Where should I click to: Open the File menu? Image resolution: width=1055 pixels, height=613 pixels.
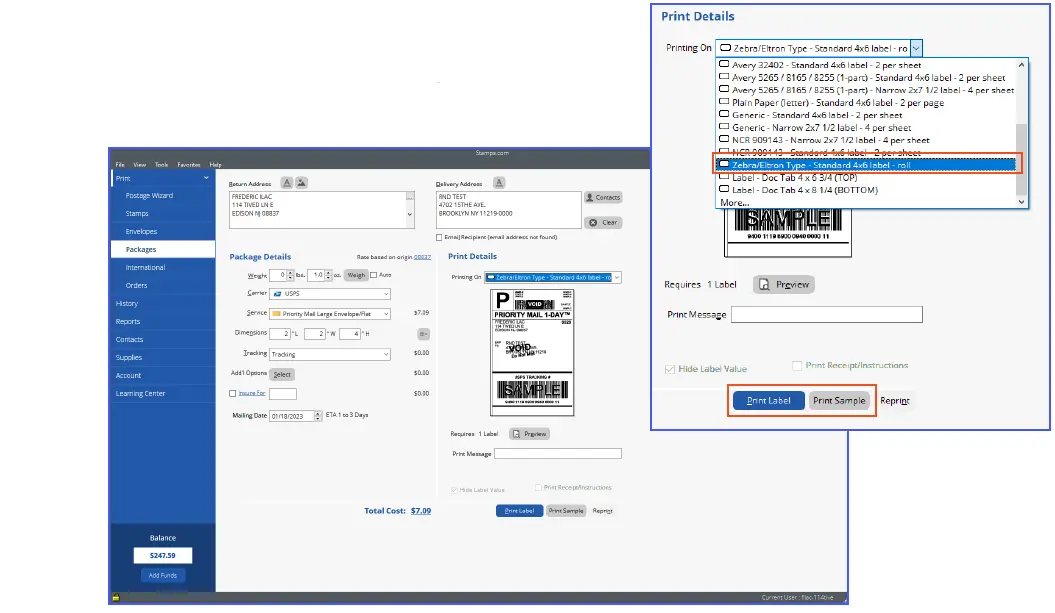(x=120, y=165)
